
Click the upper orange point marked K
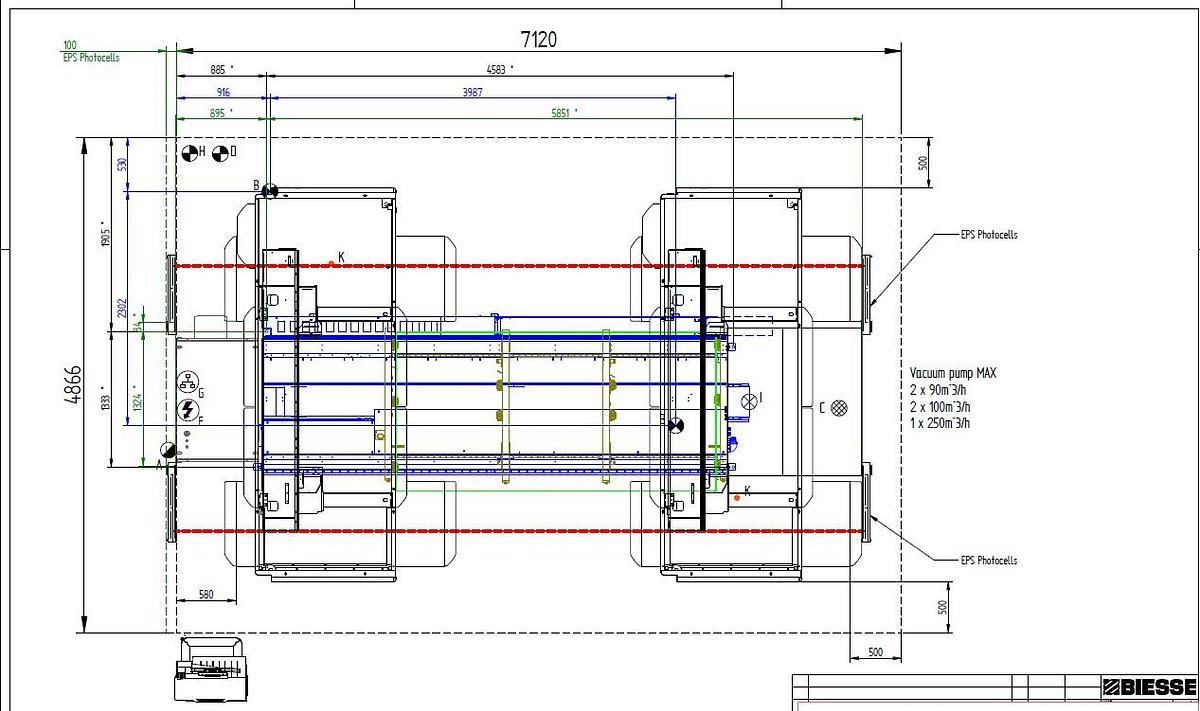[x=331, y=264]
